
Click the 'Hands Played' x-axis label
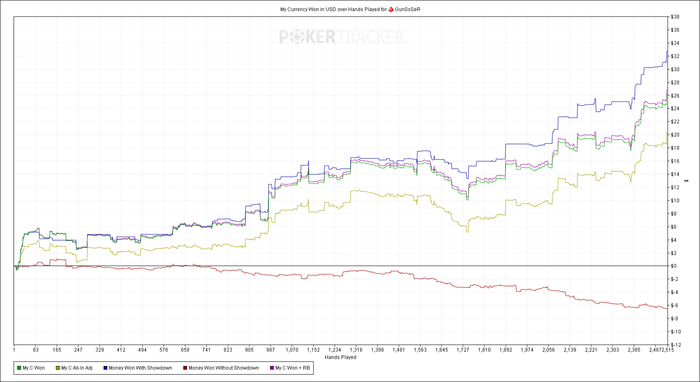tap(341, 357)
